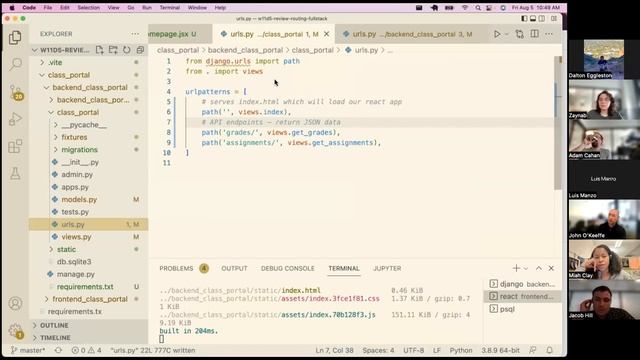Change language mode from Python in status bar
640x360 pixels.
[x=461, y=350]
